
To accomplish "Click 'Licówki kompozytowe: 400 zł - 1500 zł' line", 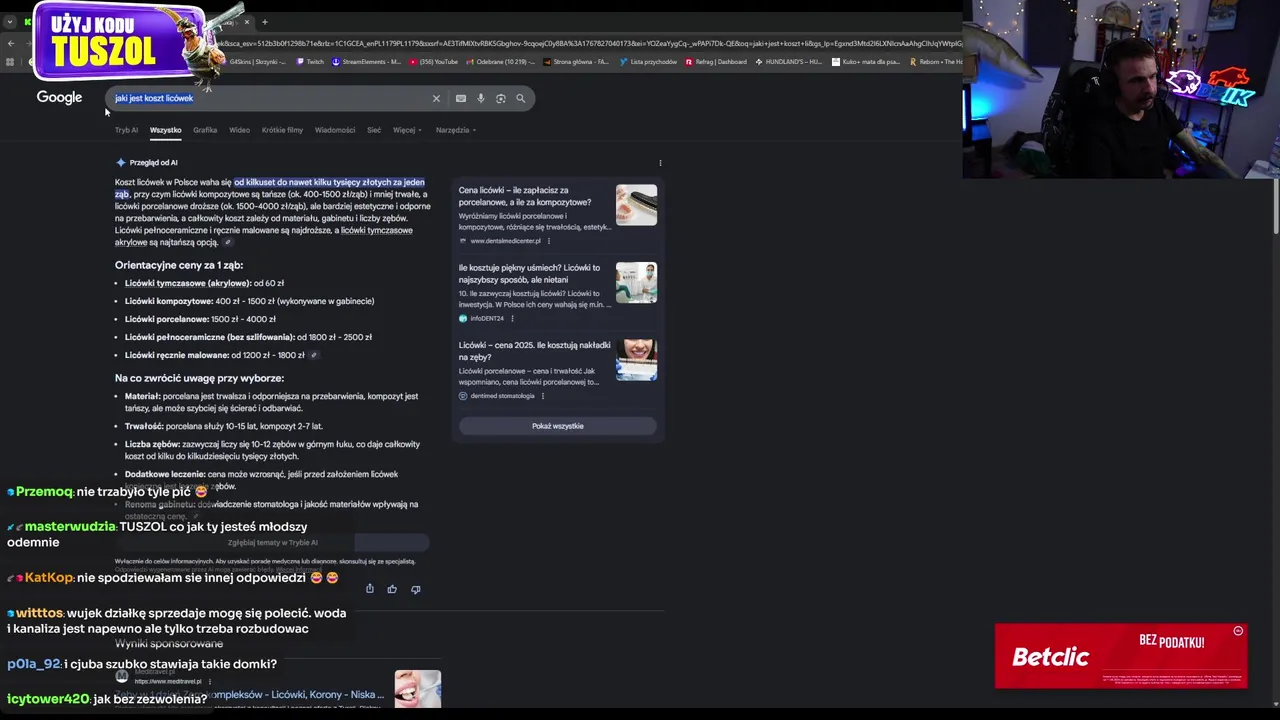I will [x=249, y=301].
